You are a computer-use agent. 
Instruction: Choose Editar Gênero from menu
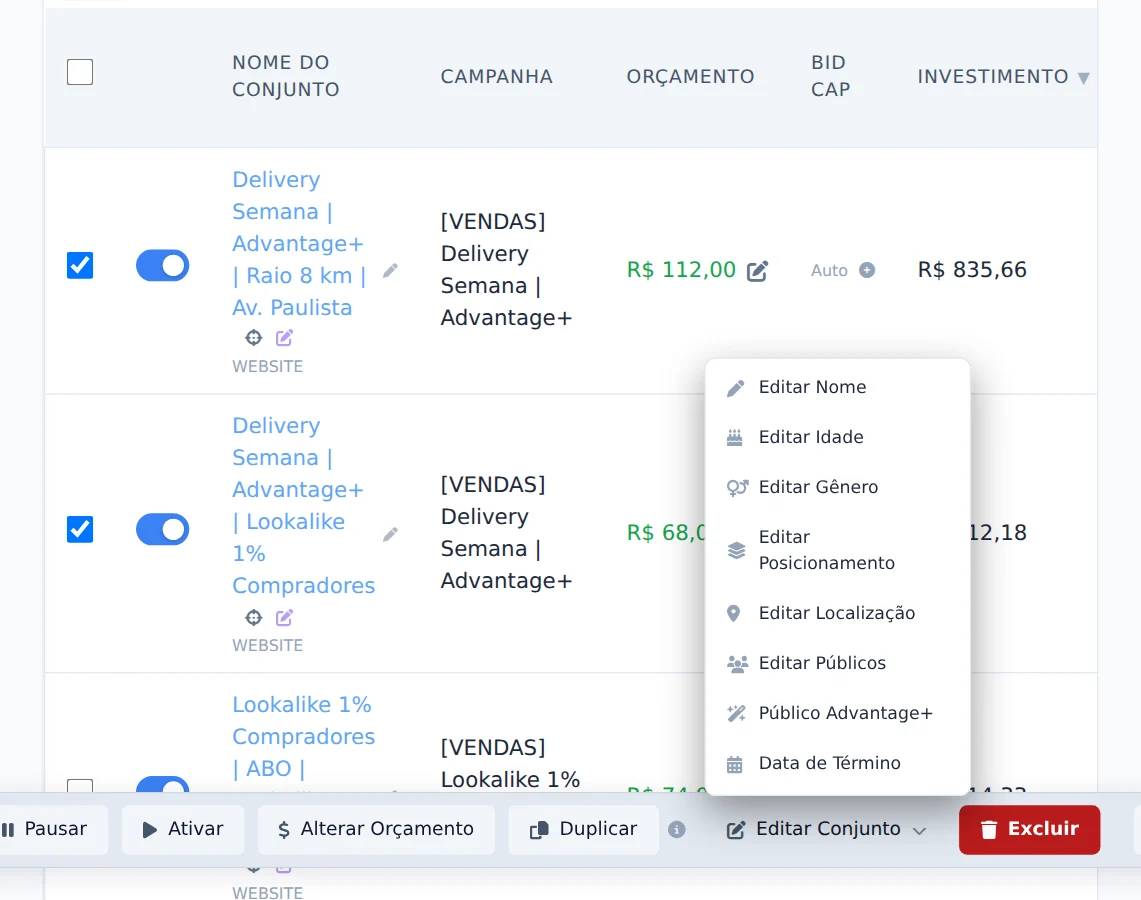pos(838,487)
